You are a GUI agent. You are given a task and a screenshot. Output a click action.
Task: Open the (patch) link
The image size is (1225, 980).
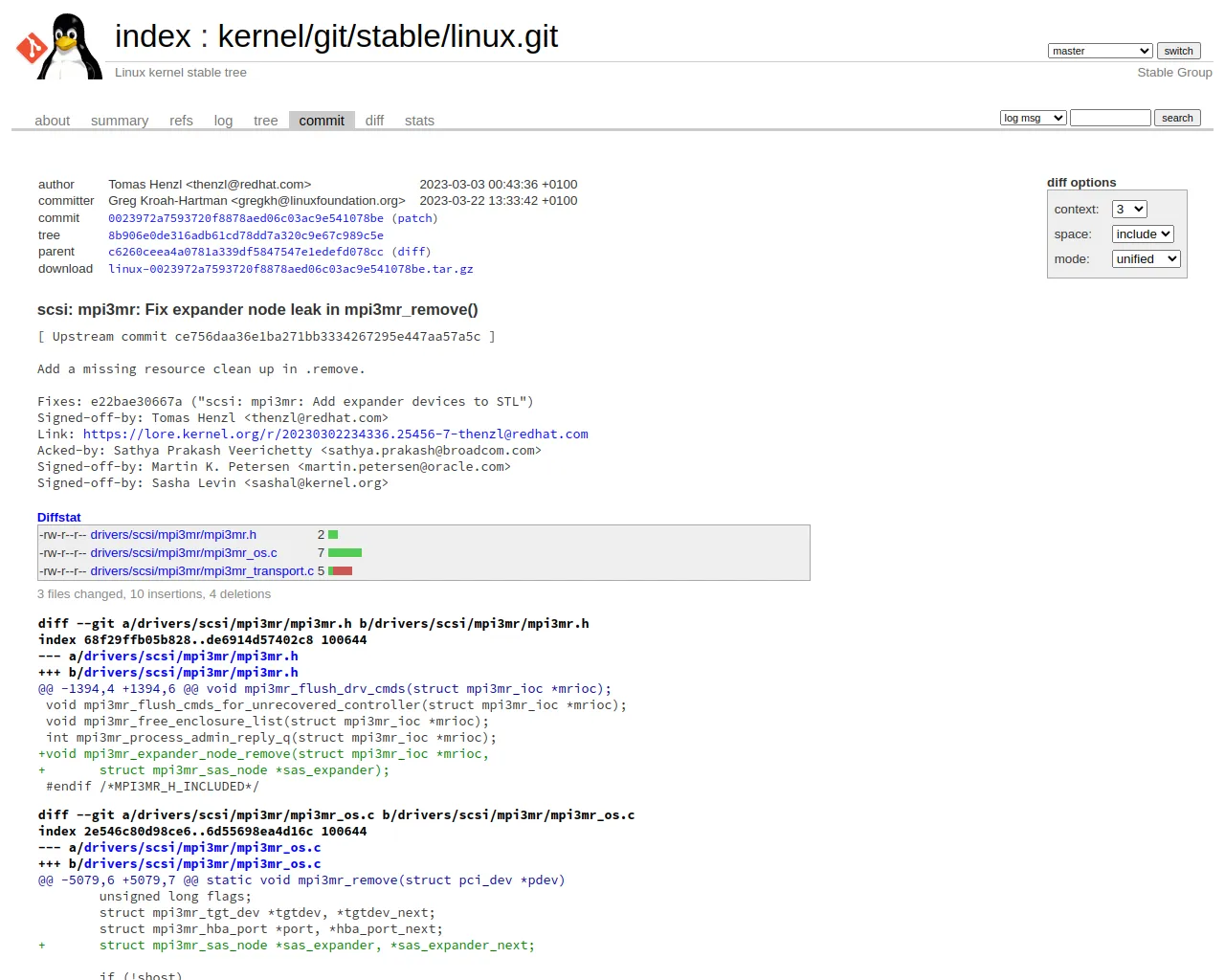(414, 218)
